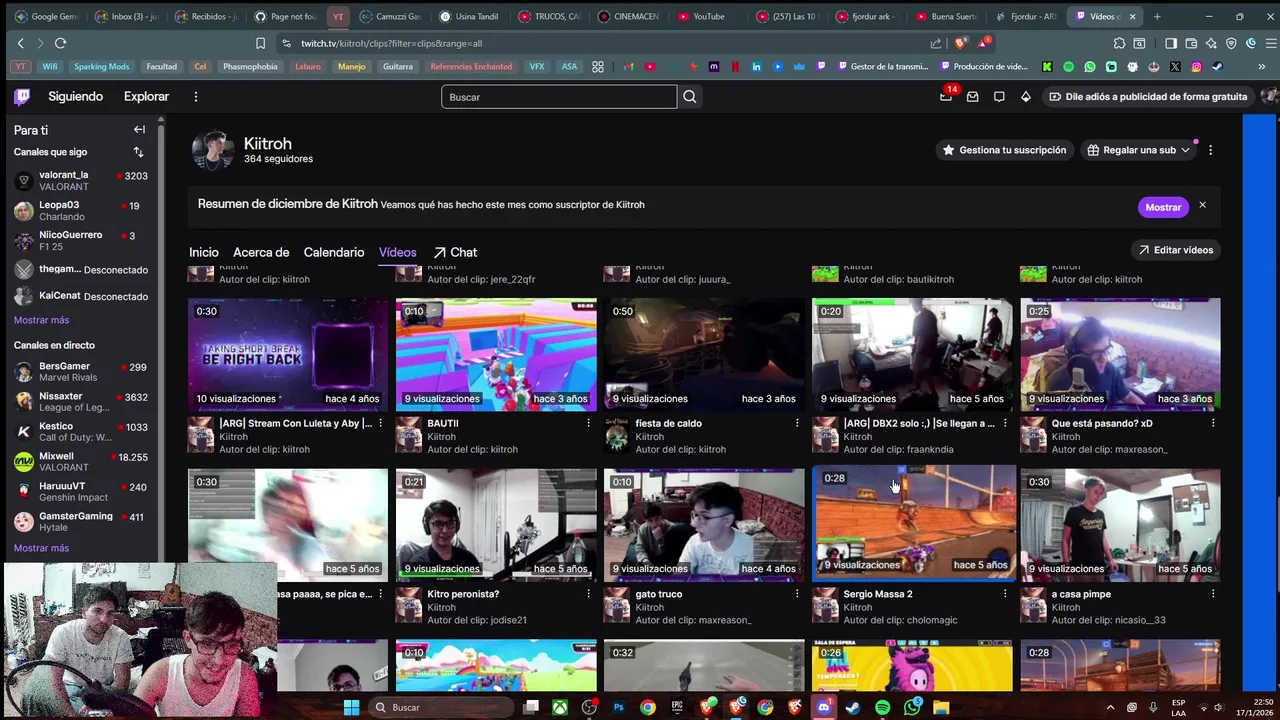This screenshot has height=720, width=1280.
Task: Open Spotify from the taskbar
Action: click(882, 707)
